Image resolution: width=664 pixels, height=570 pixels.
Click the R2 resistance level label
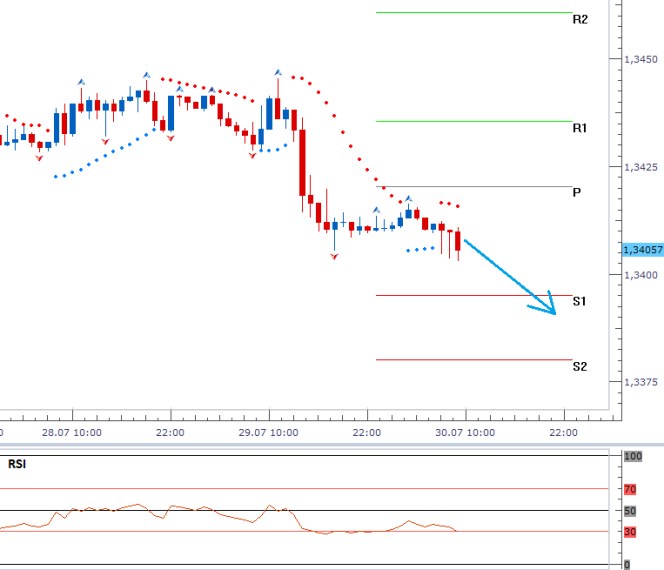(580, 19)
